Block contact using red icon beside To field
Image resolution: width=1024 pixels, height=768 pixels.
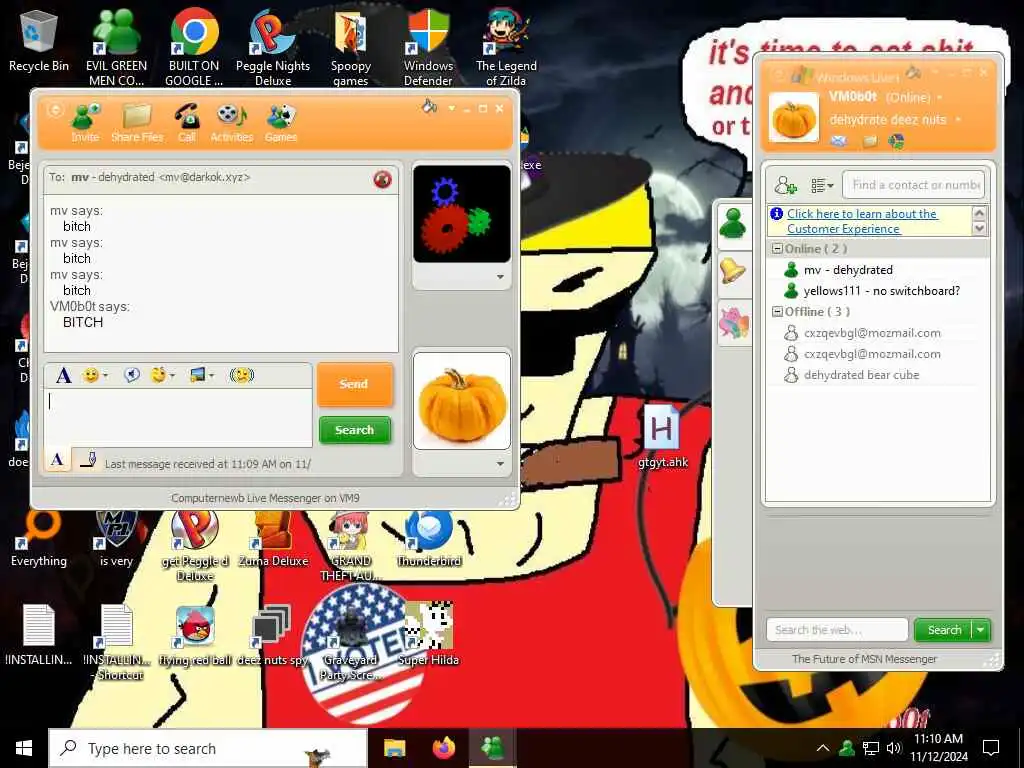[383, 179]
